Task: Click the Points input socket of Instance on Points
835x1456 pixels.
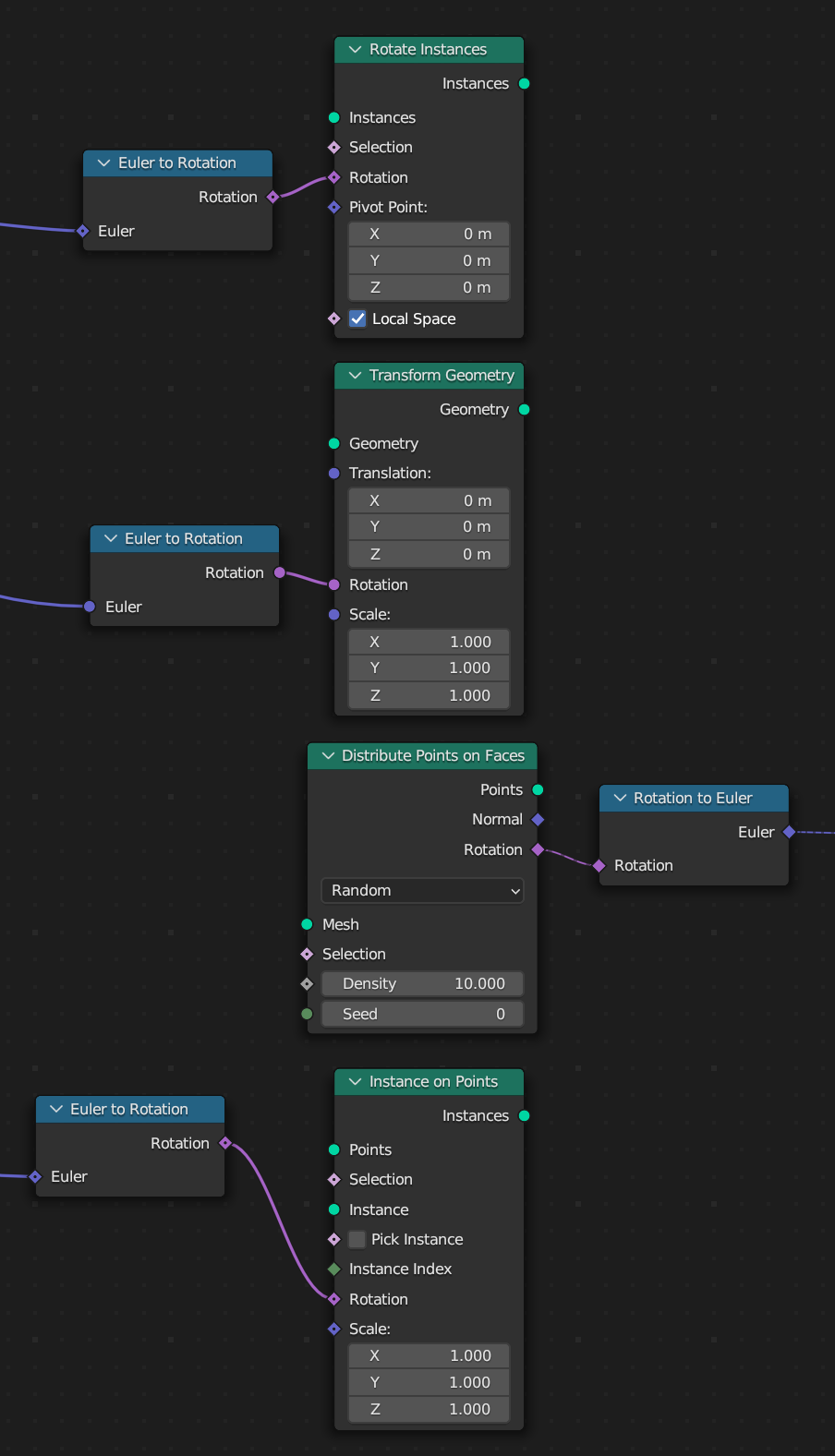Action: point(334,1150)
